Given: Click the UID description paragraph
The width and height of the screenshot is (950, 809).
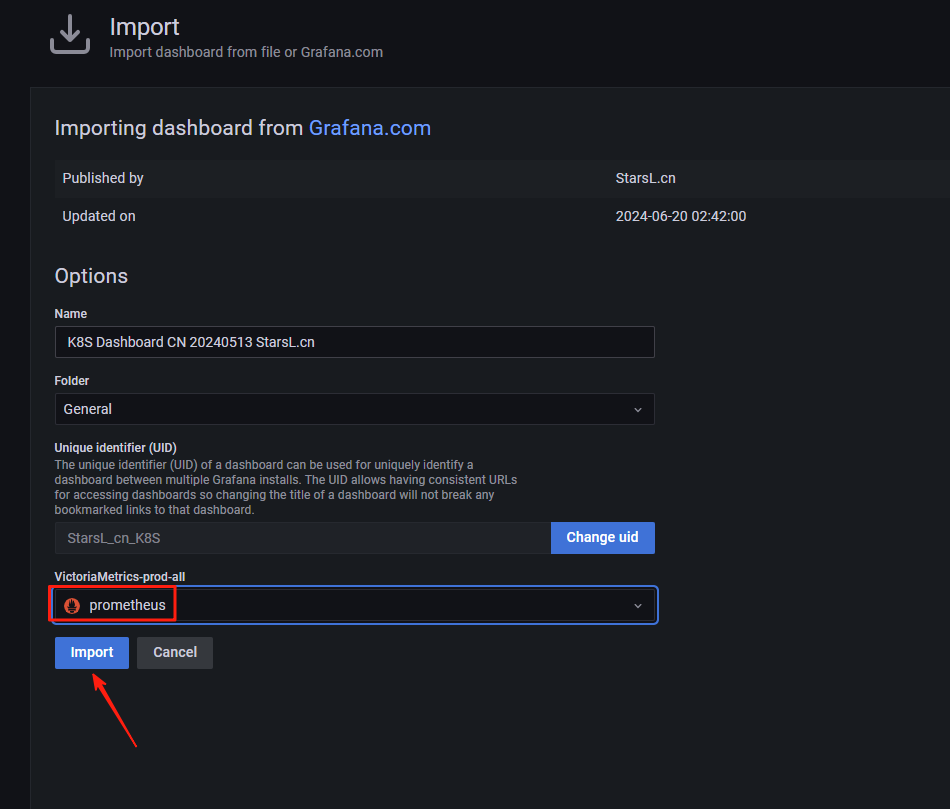Looking at the screenshot, I should 285,487.
